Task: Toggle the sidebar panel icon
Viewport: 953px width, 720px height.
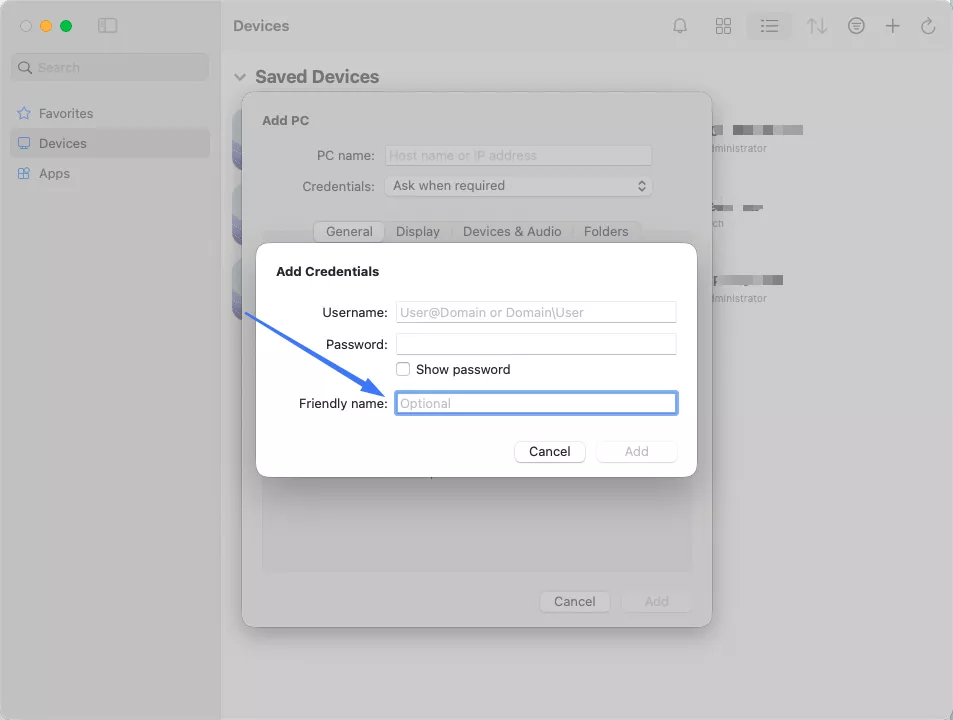Action: (x=107, y=26)
